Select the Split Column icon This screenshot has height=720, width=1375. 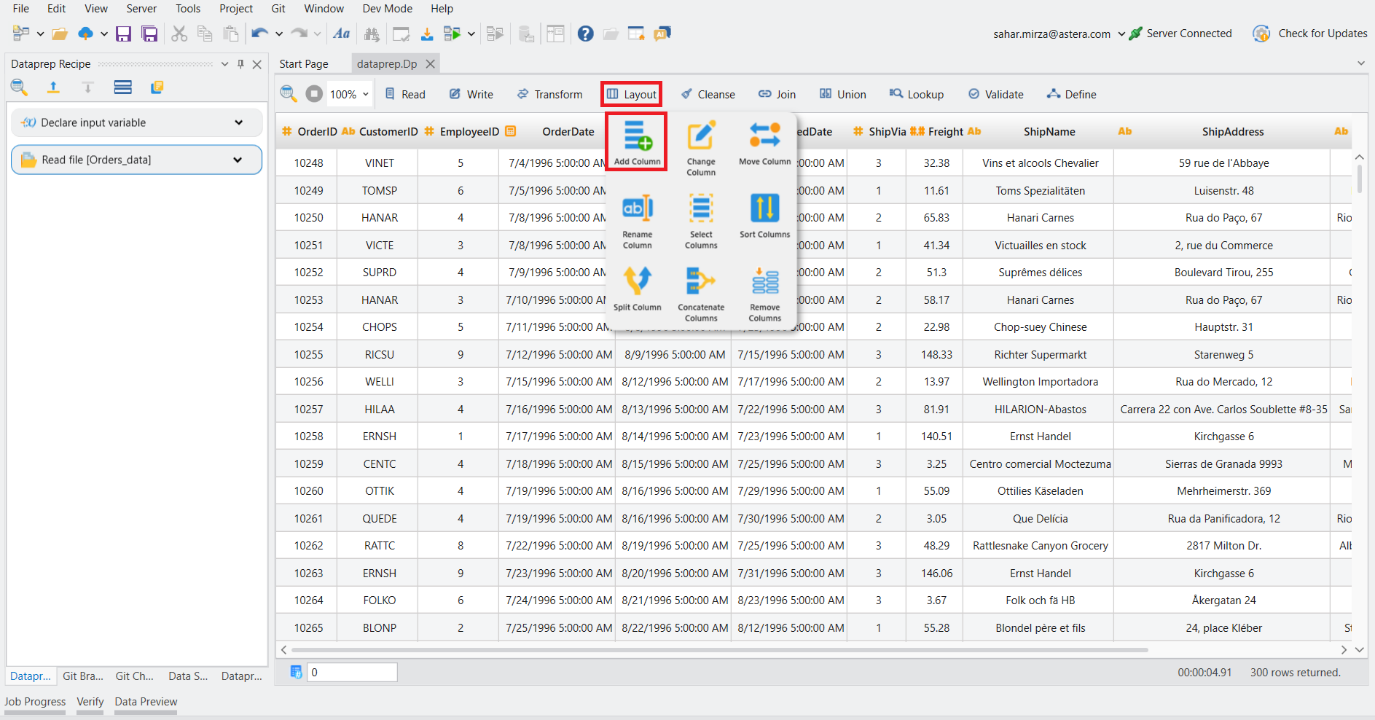[x=637, y=282]
